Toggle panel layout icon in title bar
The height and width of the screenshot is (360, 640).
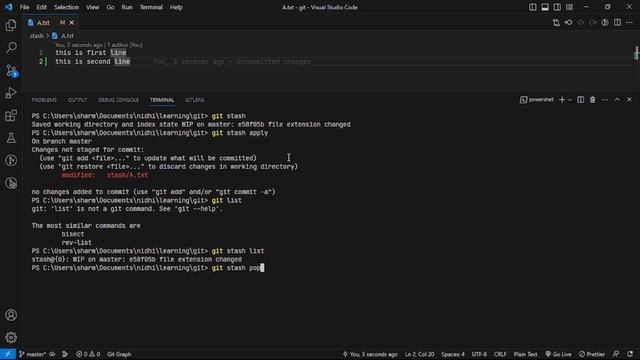click(x=544, y=7)
